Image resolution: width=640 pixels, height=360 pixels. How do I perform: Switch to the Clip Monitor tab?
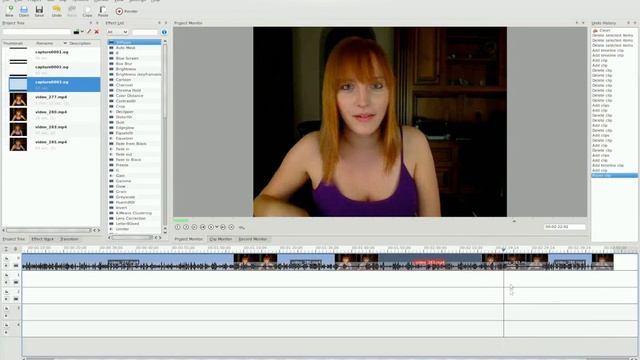(x=221, y=239)
